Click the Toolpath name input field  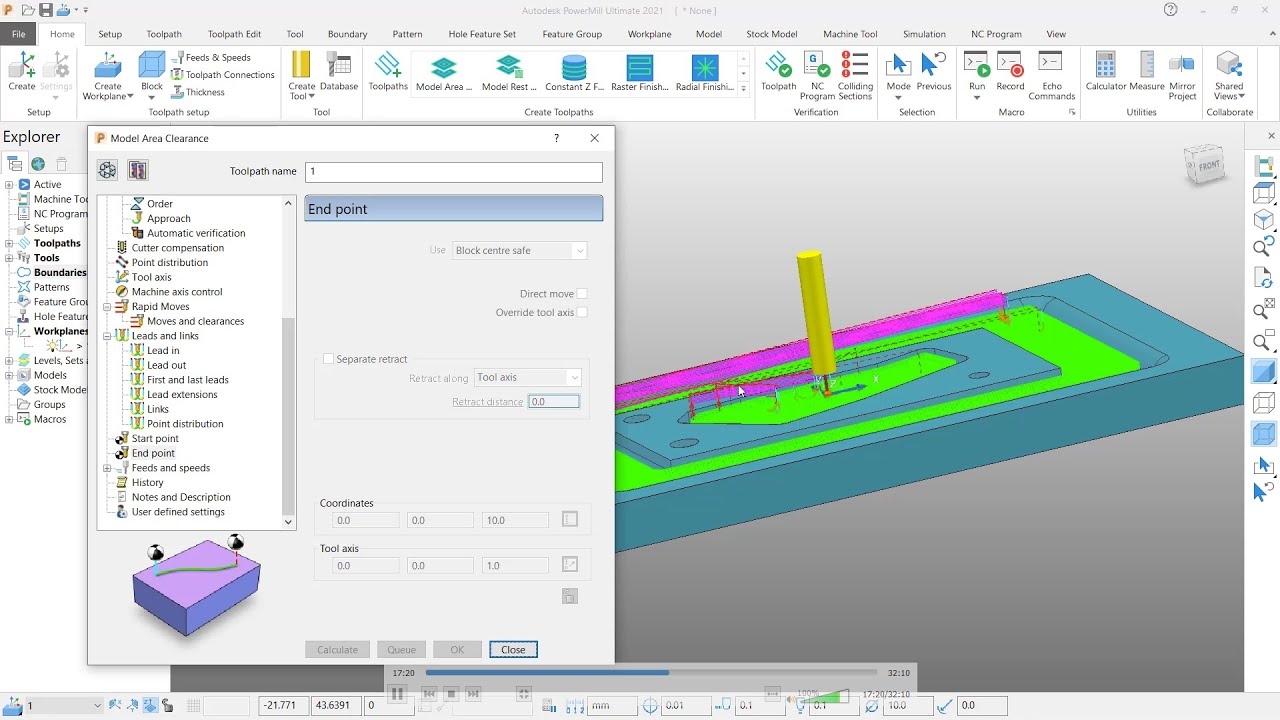pyautogui.click(x=453, y=172)
